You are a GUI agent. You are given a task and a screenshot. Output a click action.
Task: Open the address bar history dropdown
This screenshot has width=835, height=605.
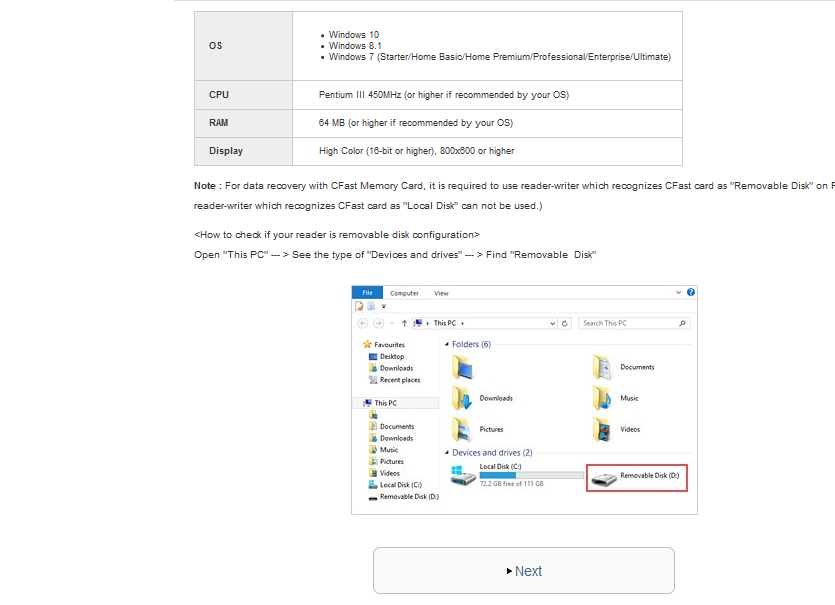[553, 323]
